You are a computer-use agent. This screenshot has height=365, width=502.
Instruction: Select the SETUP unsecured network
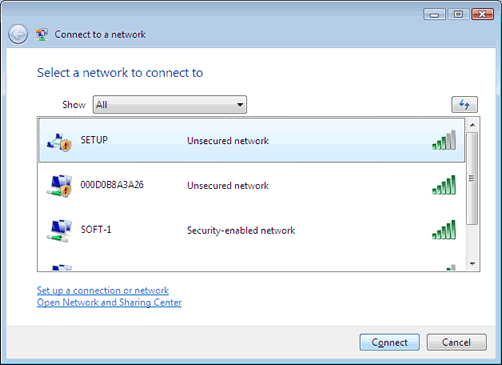252,140
